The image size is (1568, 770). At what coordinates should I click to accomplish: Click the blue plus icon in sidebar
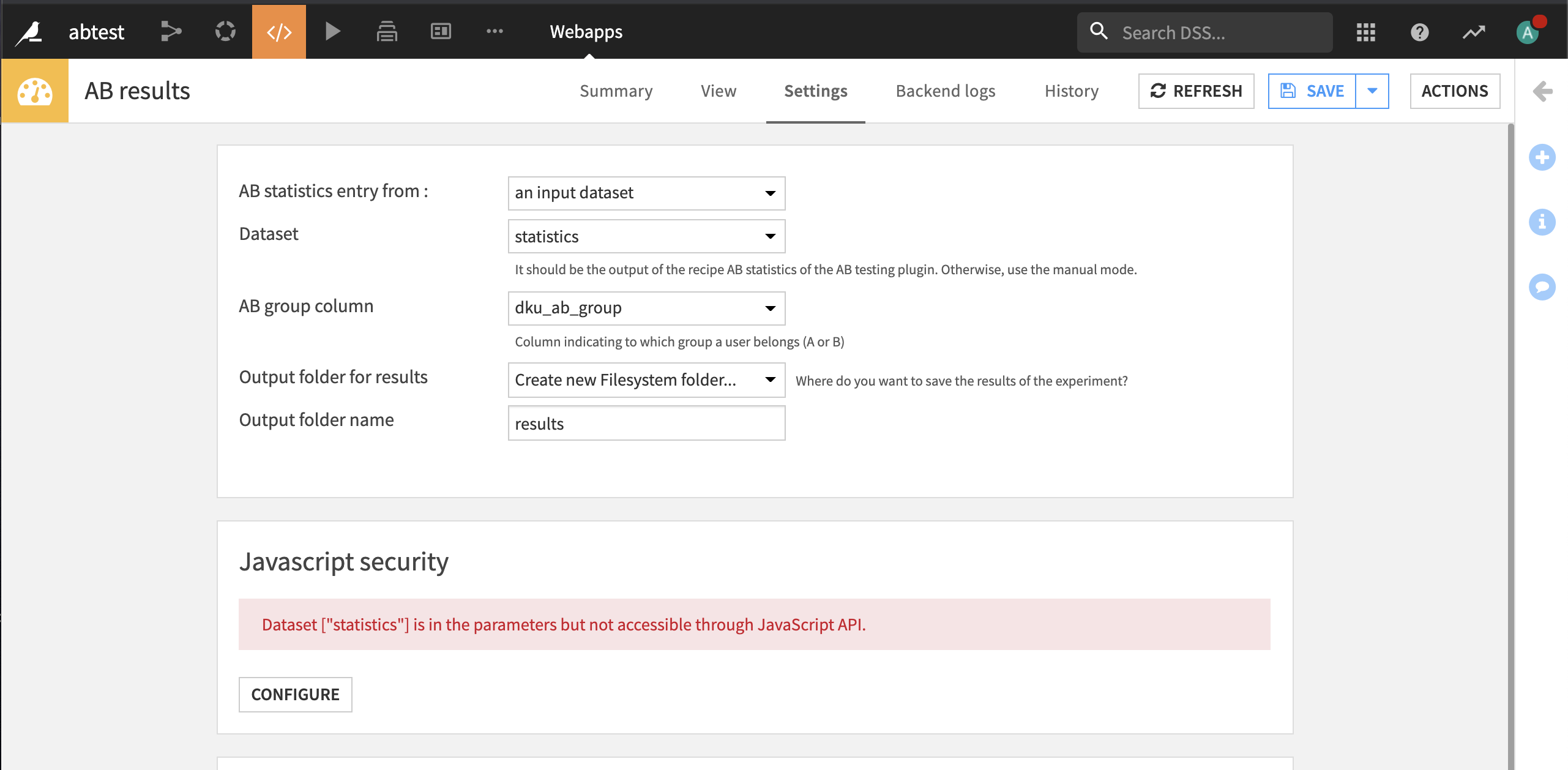point(1542,157)
